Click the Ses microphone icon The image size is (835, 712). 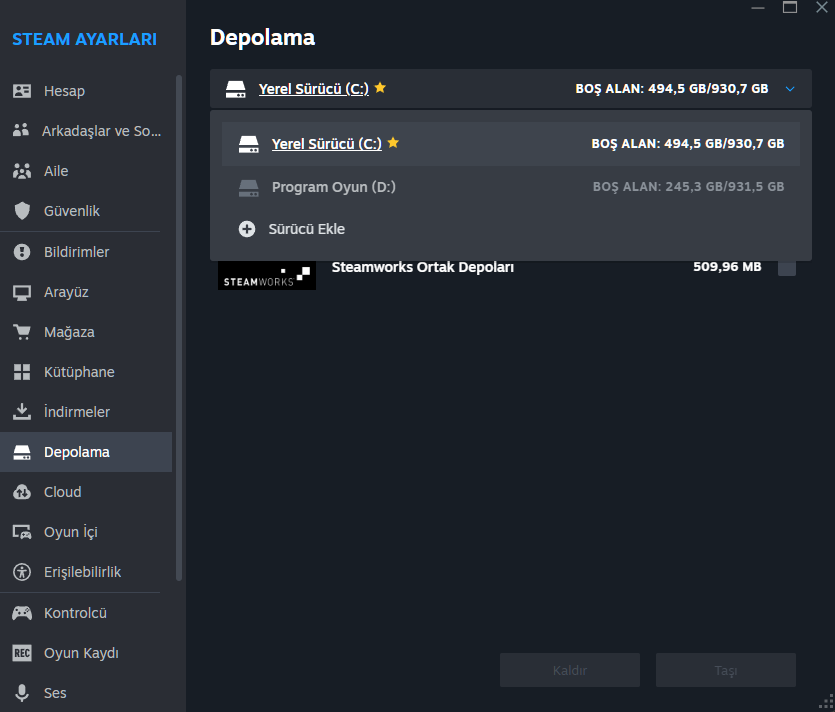click(22, 693)
